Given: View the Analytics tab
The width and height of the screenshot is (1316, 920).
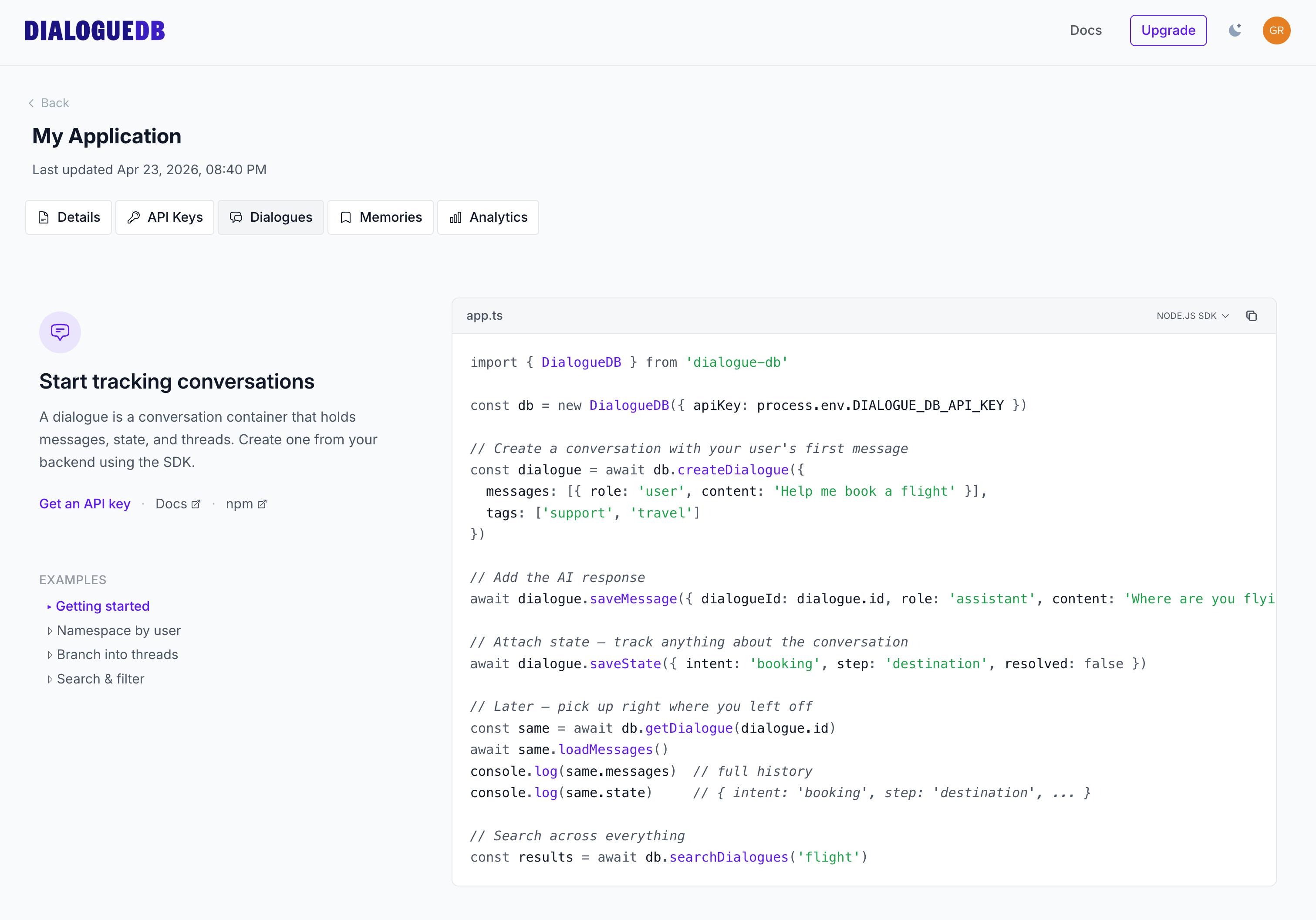Looking at the screenshot, I should point(488,217).
